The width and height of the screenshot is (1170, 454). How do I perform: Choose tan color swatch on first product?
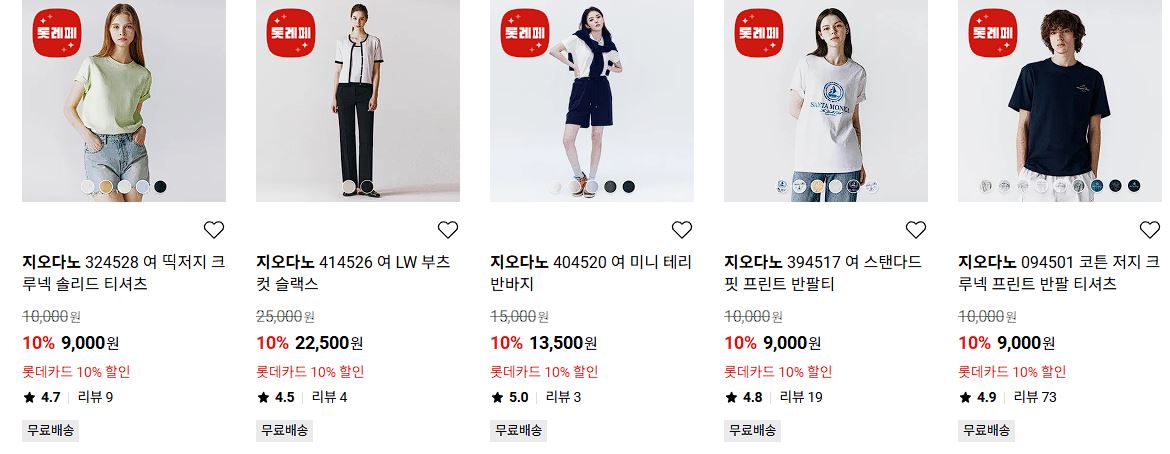pyautogui.click(x=106, y=186)
